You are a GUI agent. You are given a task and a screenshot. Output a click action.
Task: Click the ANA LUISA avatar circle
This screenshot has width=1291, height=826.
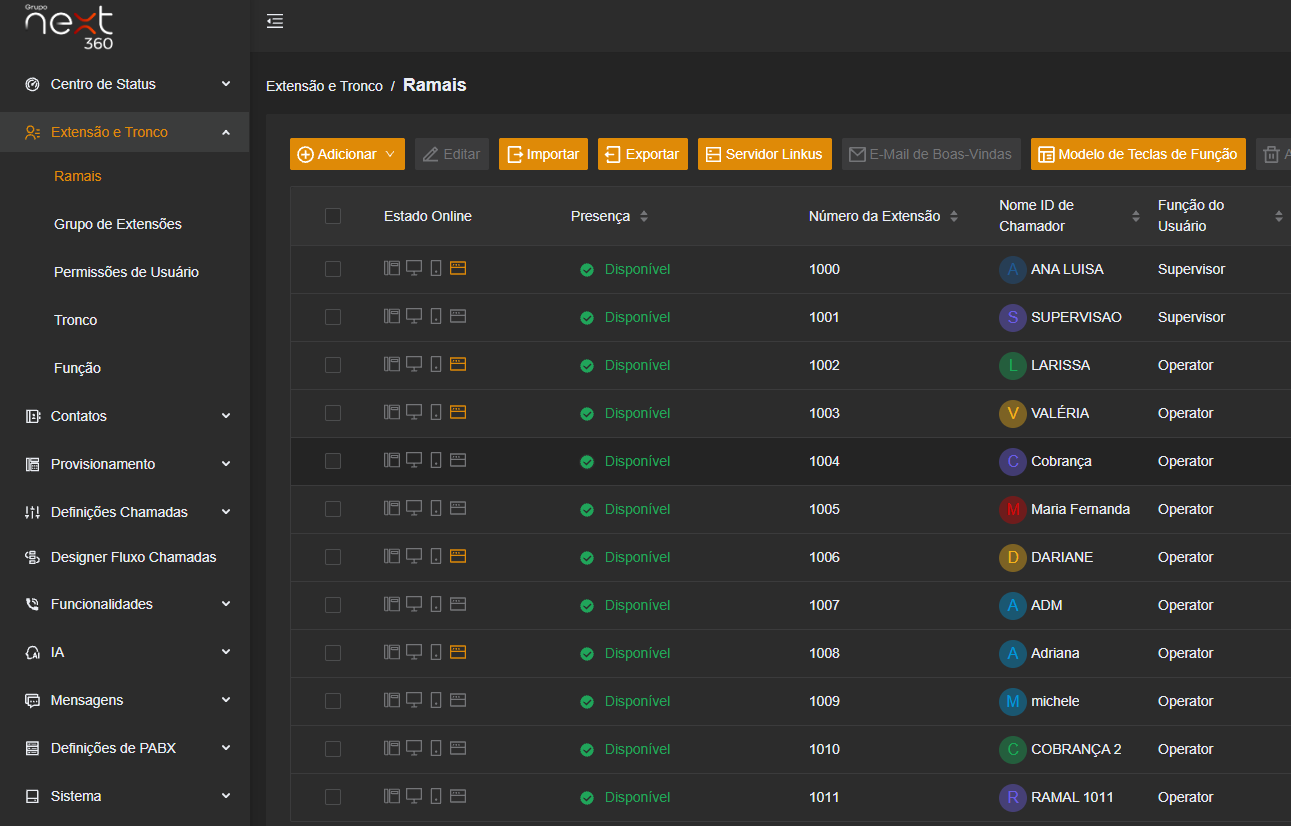[1013, 269]
